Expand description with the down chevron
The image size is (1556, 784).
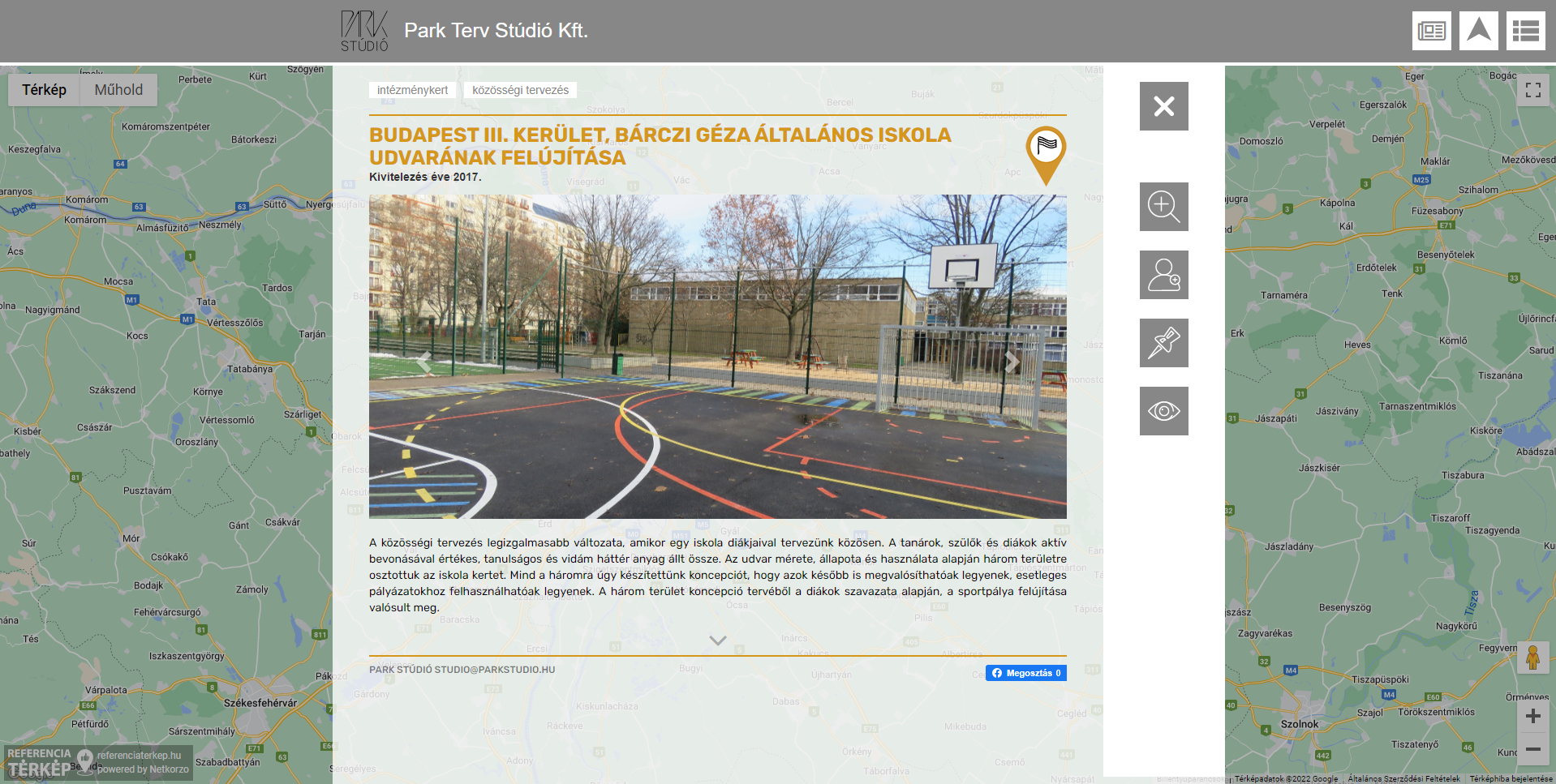pos(717,640)
